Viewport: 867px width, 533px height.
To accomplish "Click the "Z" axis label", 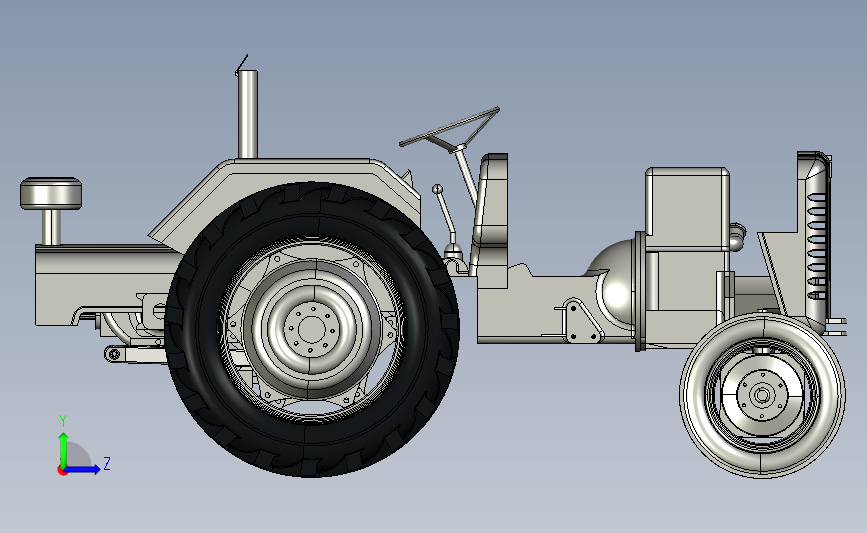I will (107, 463).
